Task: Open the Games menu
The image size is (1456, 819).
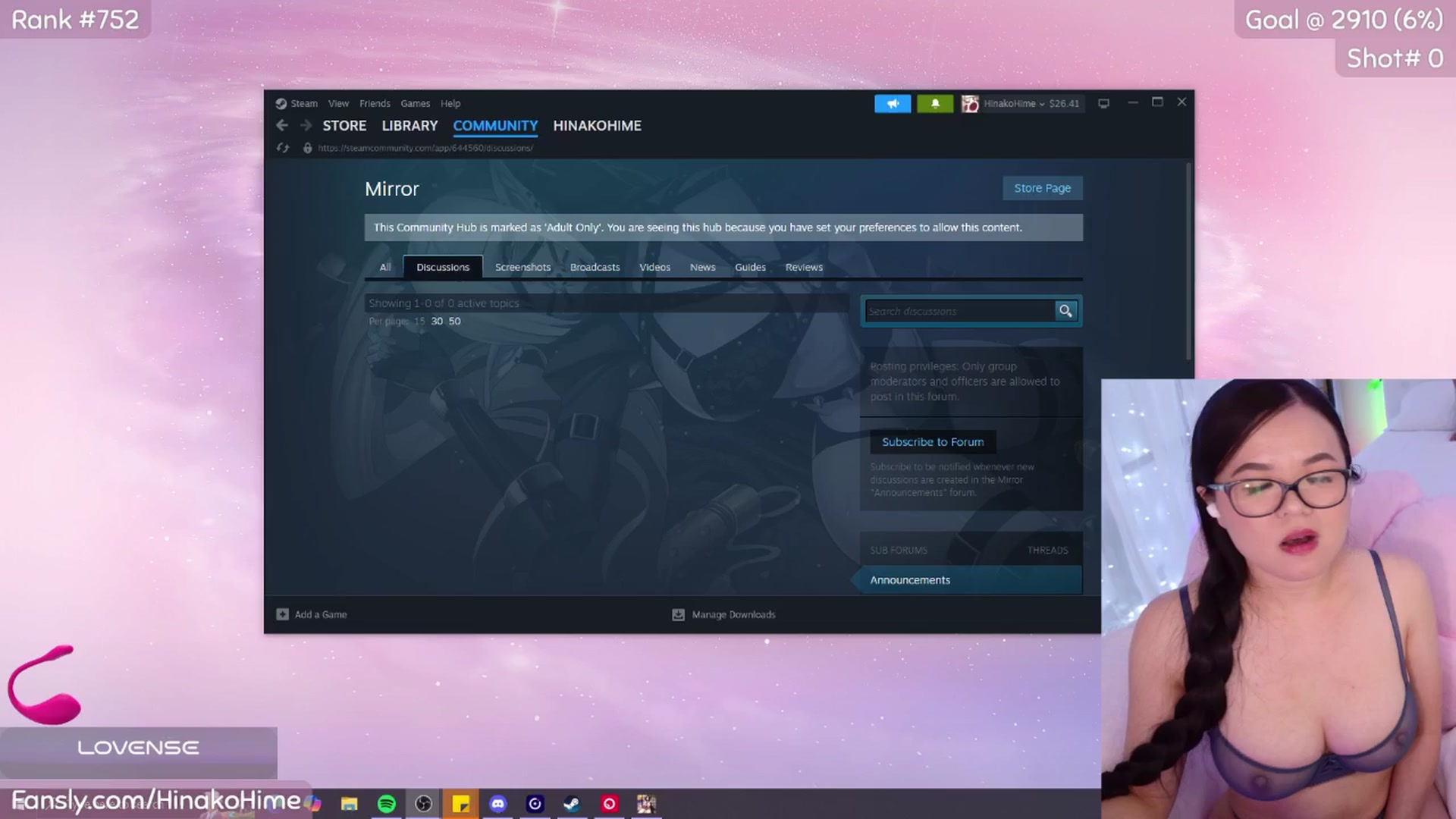Action: (415, 104)
